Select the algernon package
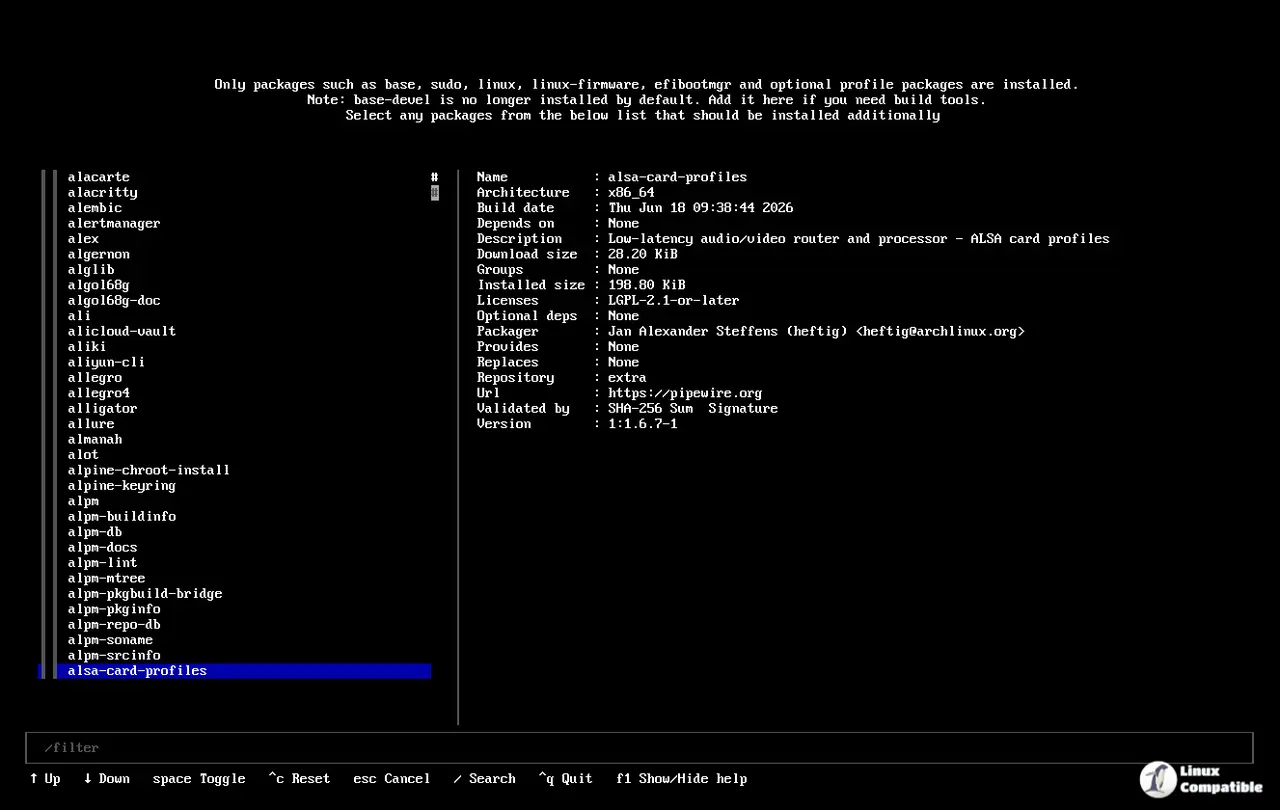Screen dimensions: 1280x810 pos(98,254)
